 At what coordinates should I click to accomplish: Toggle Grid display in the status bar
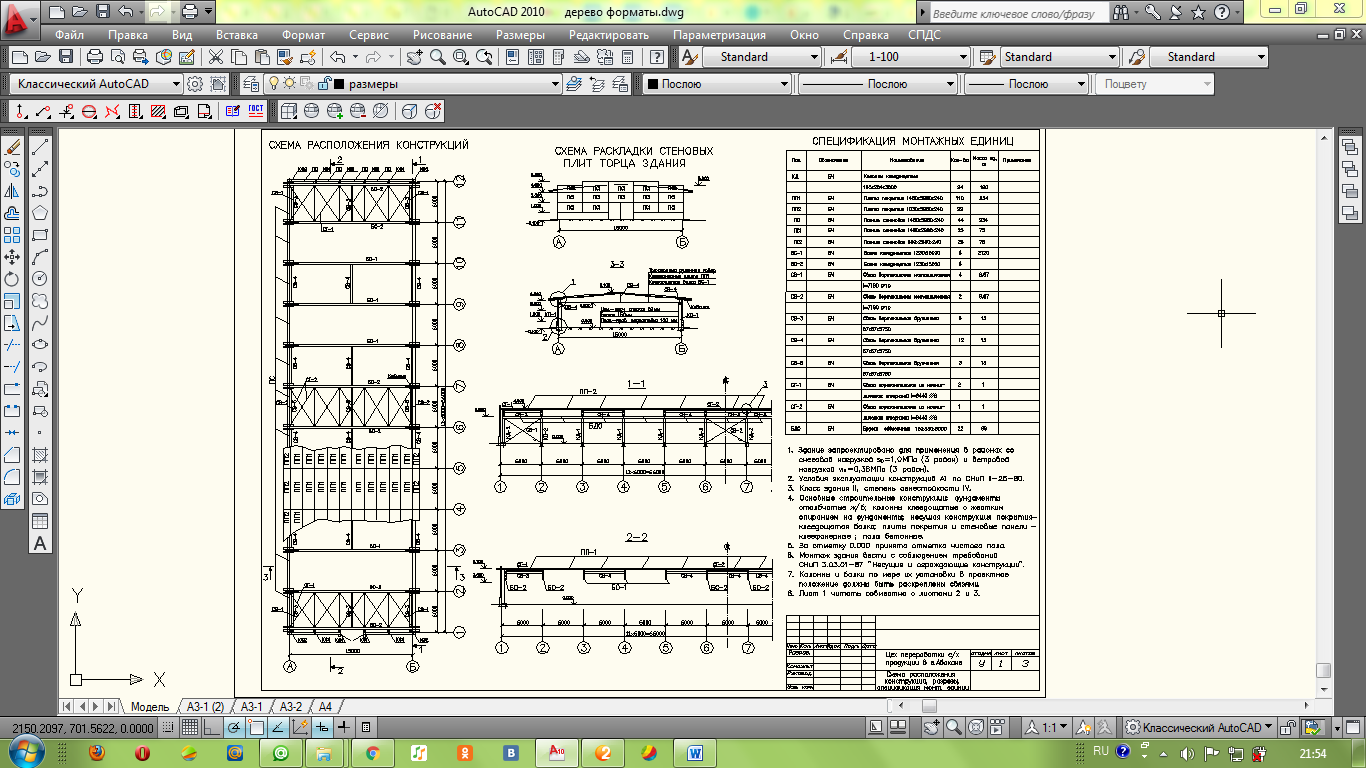[x=190, y=727]
